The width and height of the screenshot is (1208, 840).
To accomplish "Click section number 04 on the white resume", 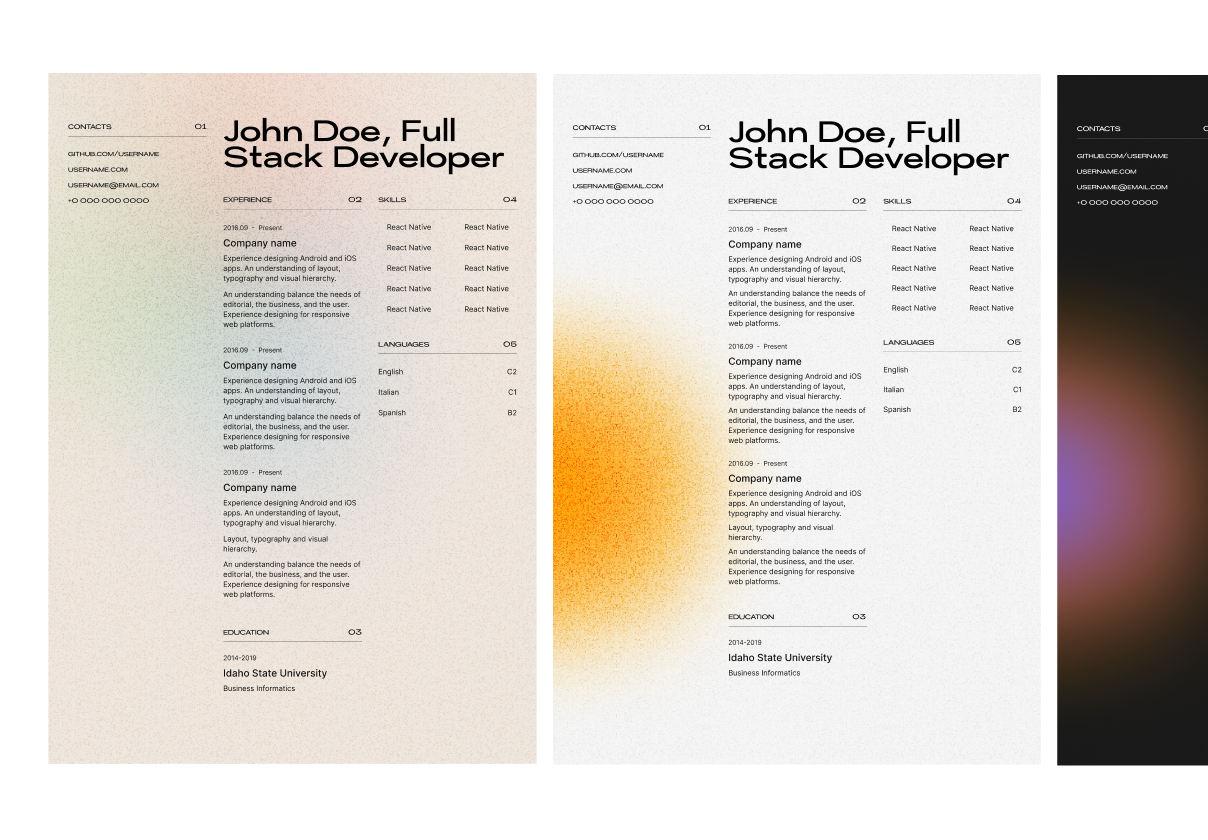I will (x=1015, y=201).
